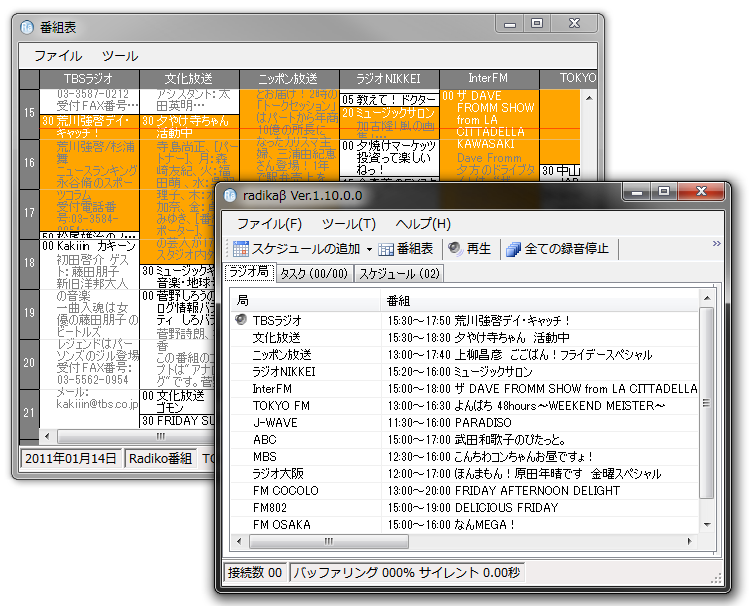Click the 2011年01月14日 date status panel
This screenshot has height=606, width=751.
click(71, 458)
